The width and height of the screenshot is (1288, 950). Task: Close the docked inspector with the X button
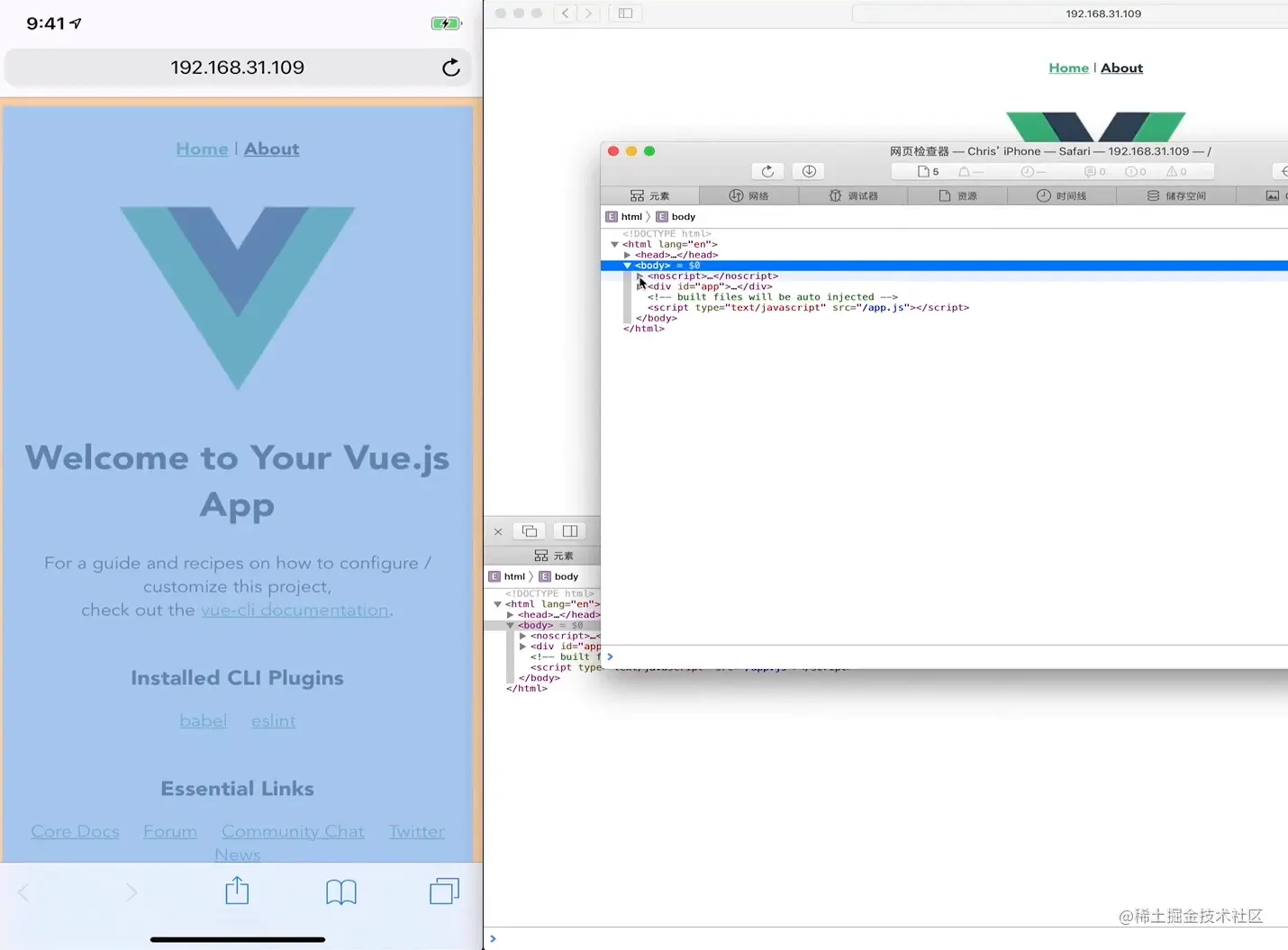[x=498, y=531]
